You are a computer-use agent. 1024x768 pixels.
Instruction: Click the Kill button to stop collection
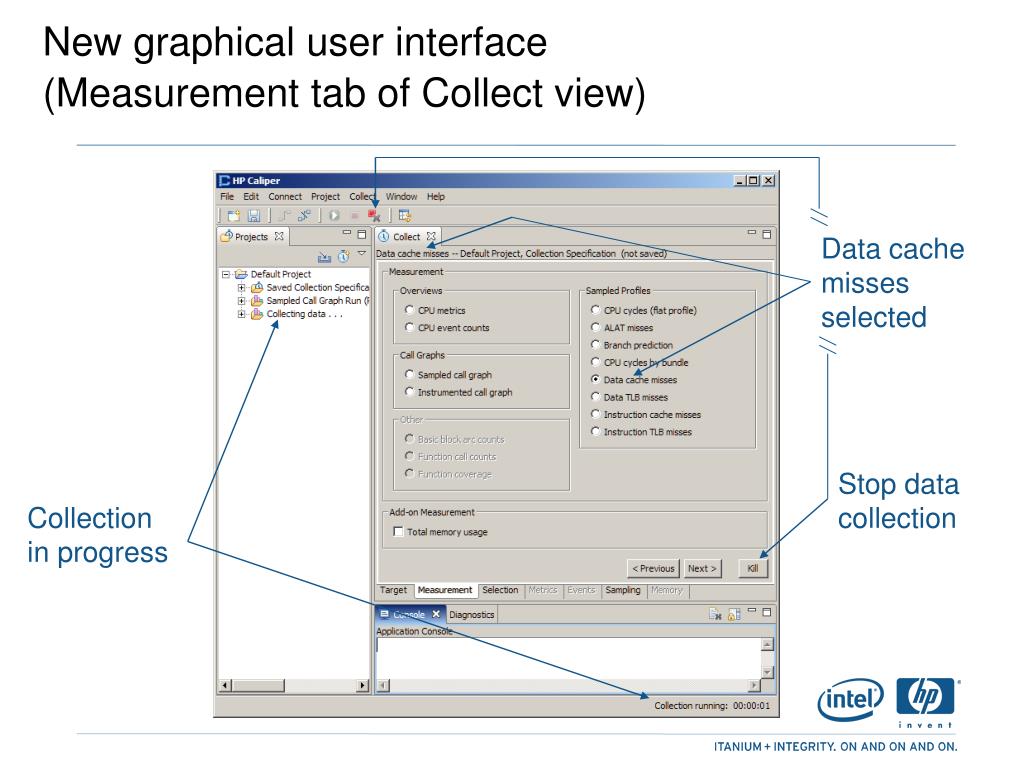[753, 569]
